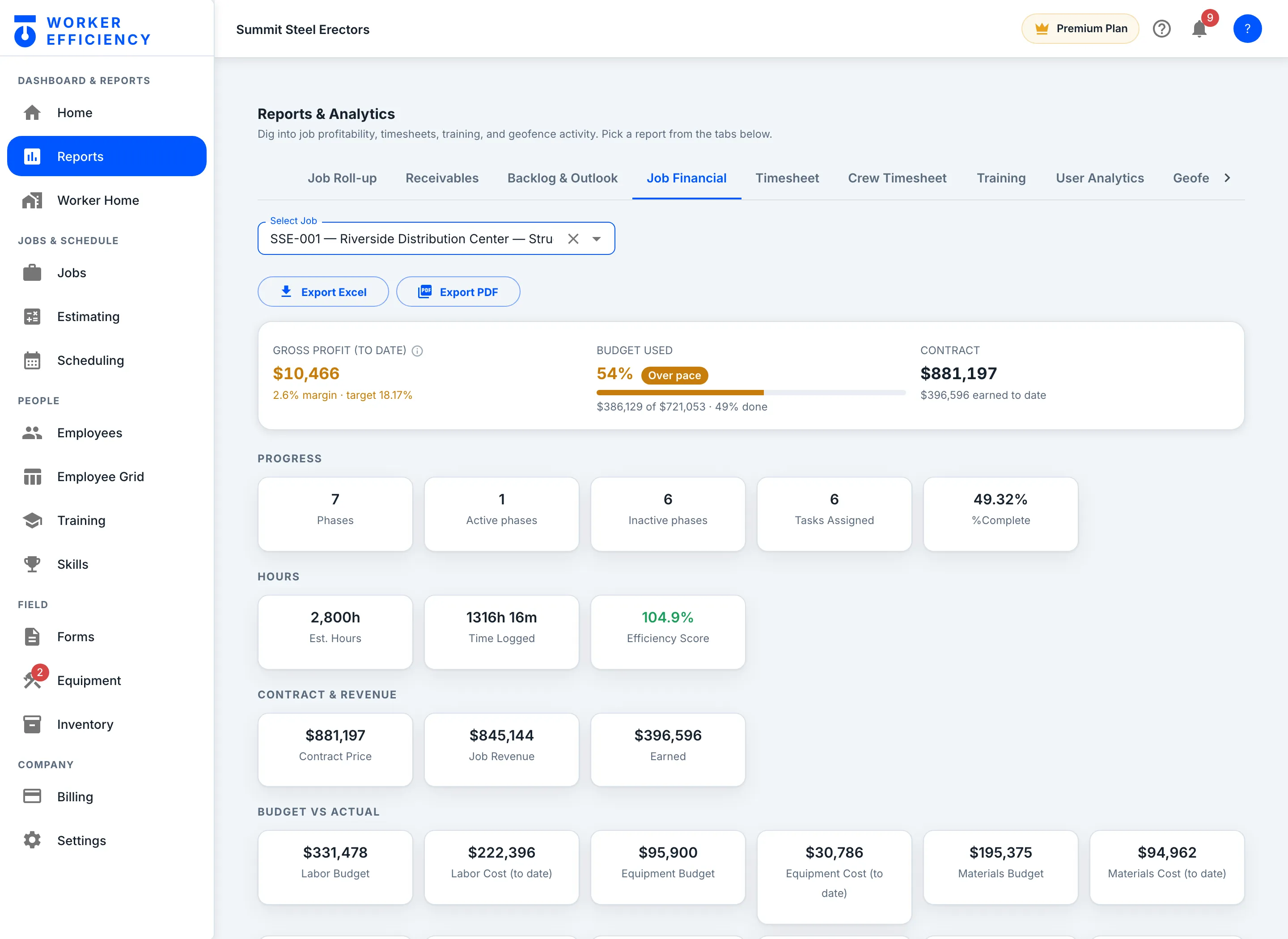
Task: Click the Export PDF button
Action: click(458, 292)
